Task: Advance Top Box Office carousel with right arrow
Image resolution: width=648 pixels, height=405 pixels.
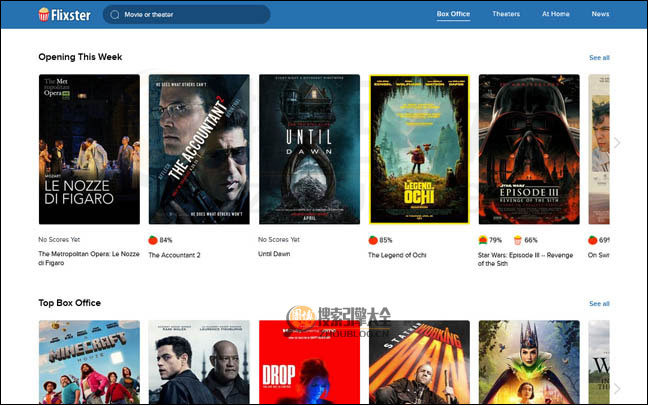Action: click(617, 388)
